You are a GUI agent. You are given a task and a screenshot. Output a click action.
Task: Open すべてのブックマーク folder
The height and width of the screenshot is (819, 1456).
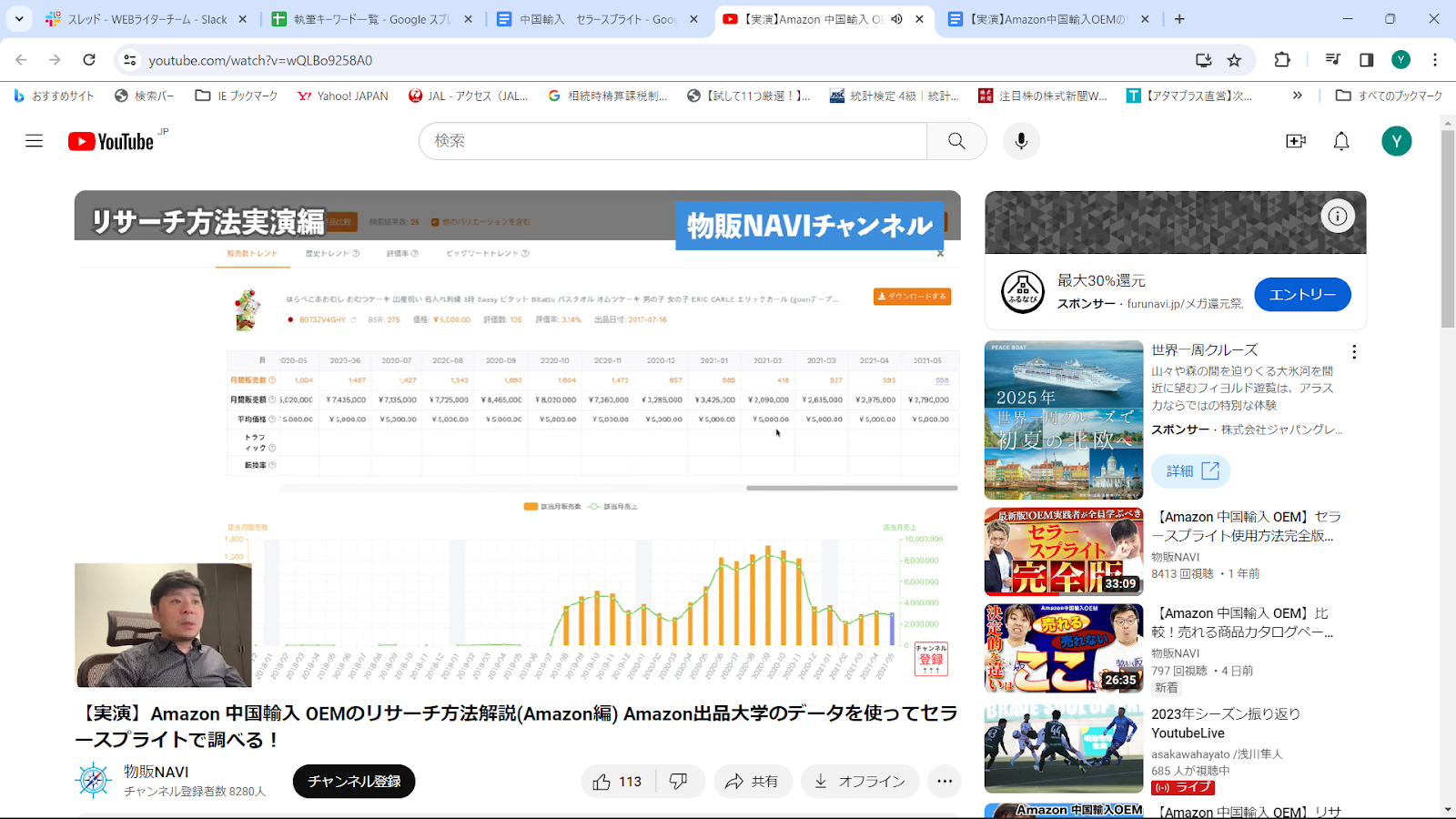1389,96
